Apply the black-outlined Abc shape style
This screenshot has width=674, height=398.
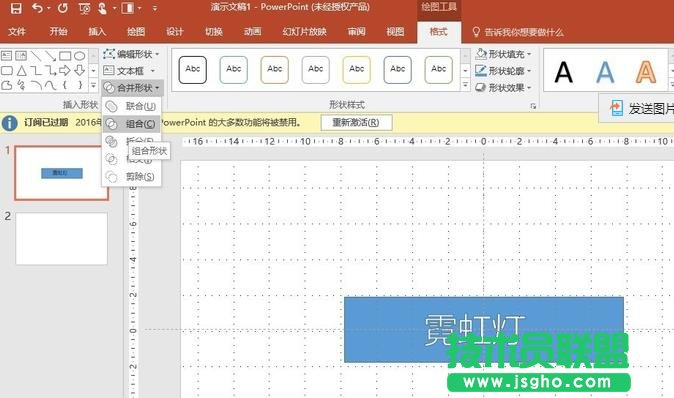[x=193, y=69]
